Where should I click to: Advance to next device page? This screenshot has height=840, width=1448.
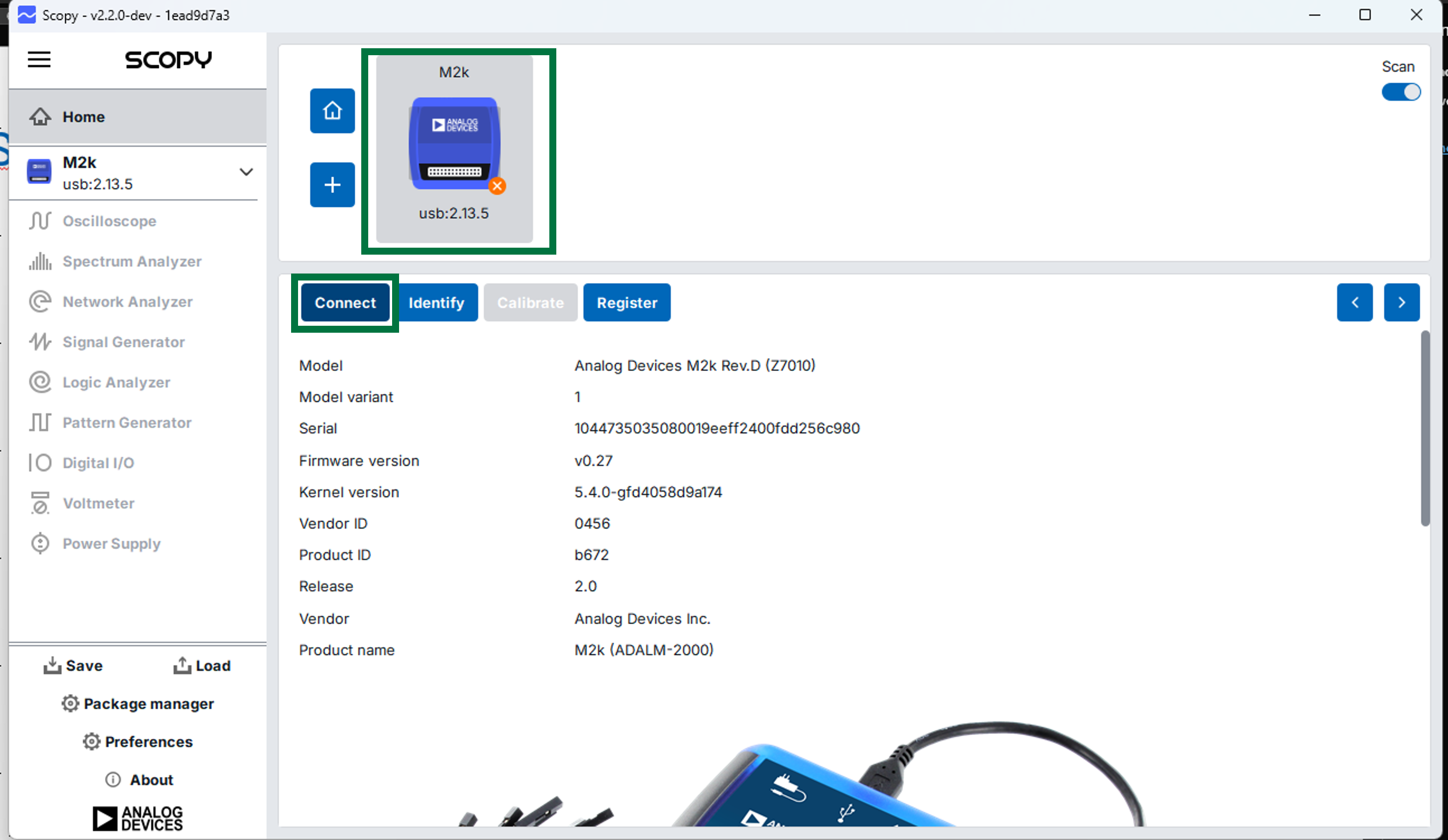coord(1402,302)
